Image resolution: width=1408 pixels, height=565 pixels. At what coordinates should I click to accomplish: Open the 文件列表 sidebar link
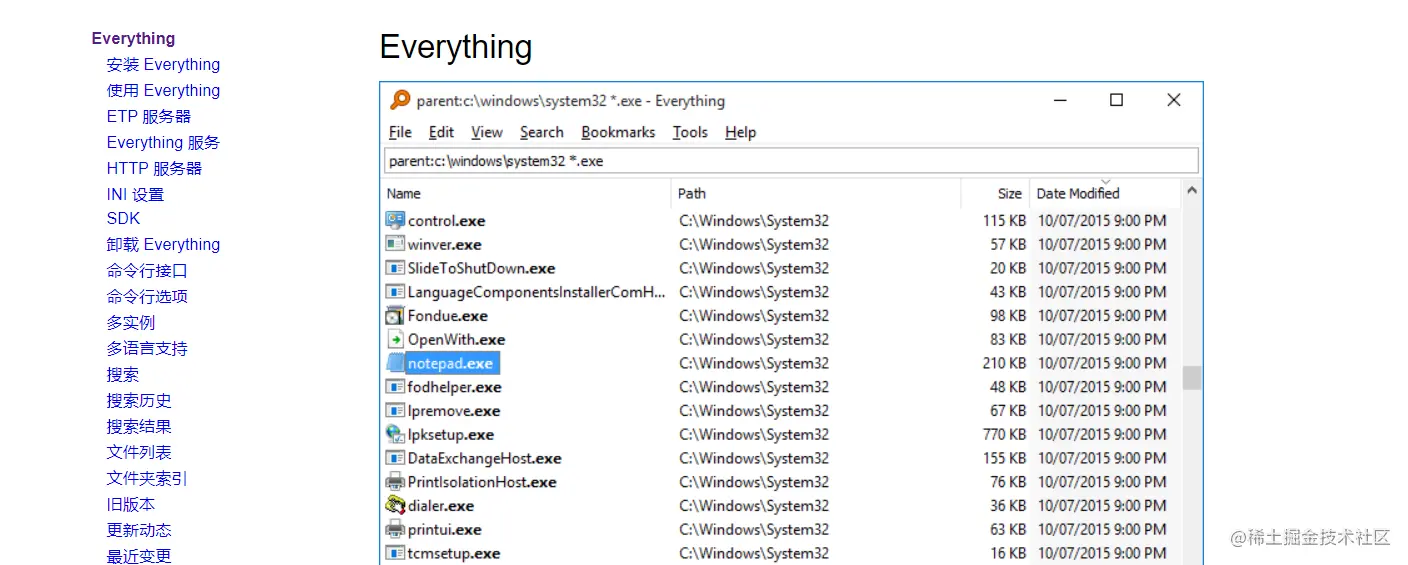pyautogui.click(x=139, y=453)
